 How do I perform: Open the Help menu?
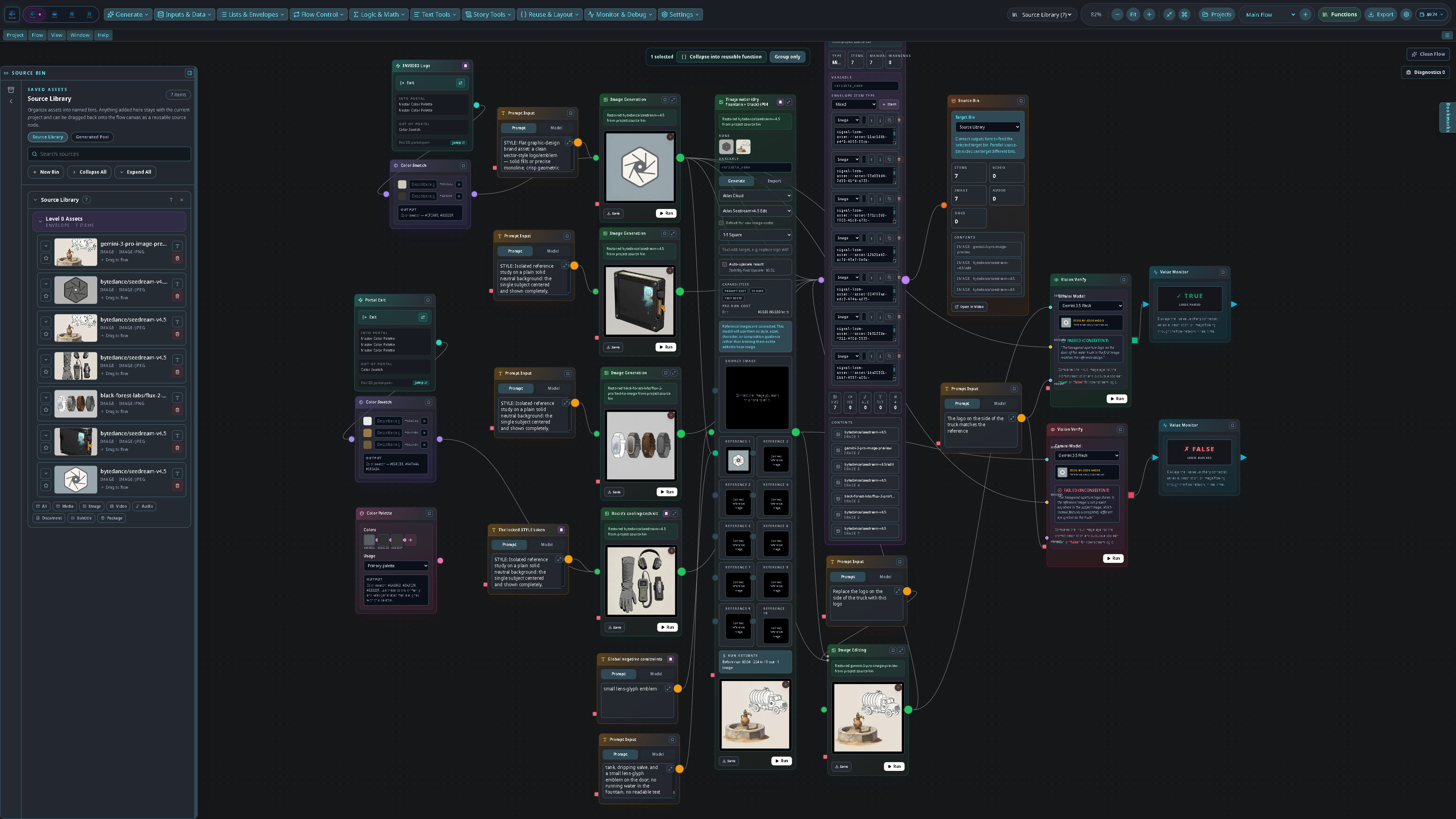(x=103, y=35)
